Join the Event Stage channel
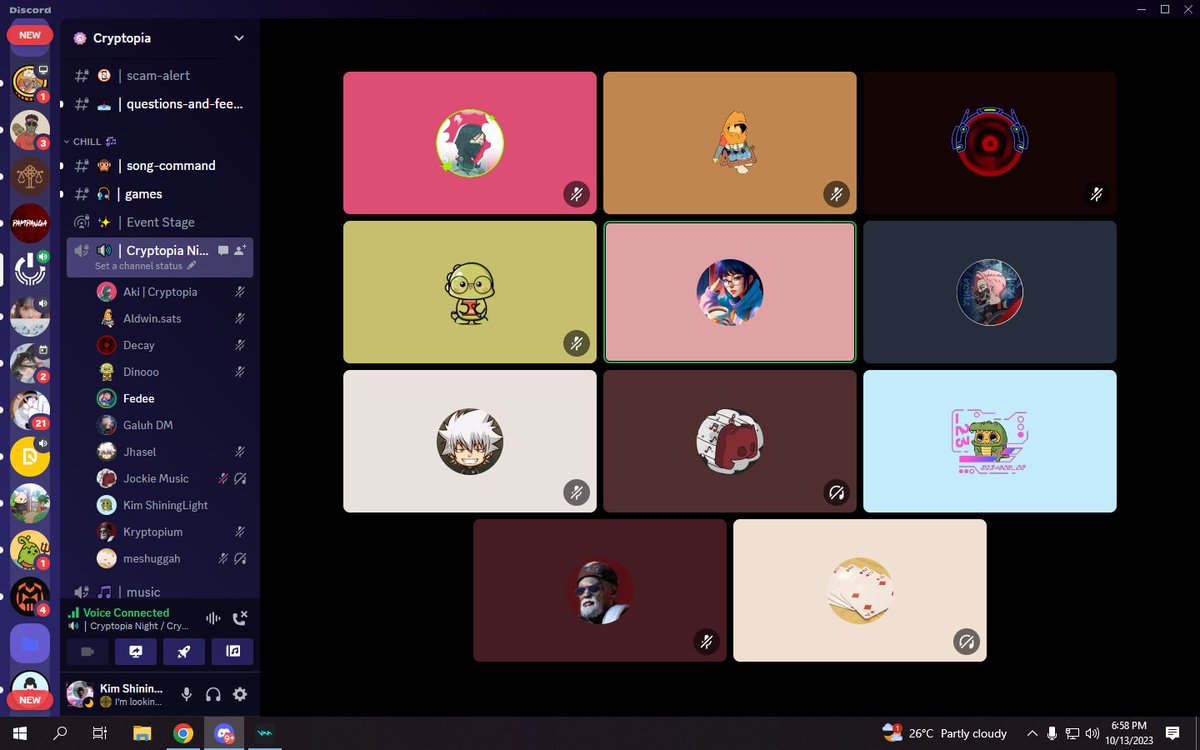The image size is (1200, 750). click(x=160, y=222)
